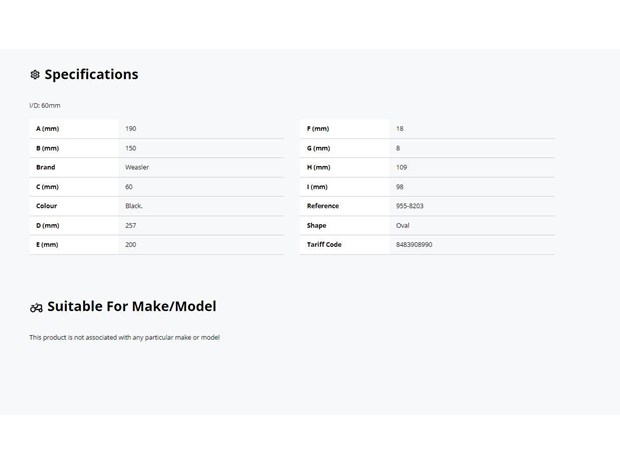Click the E (mm) value 200
The image size is (620, 465).
[130, 245]
